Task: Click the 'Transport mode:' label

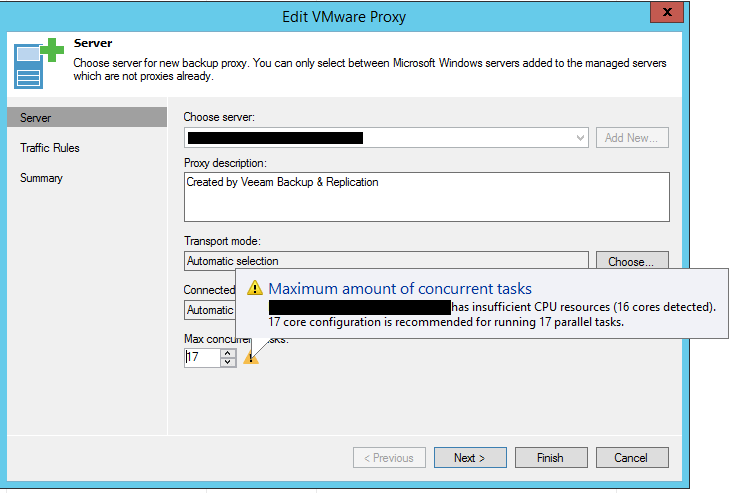Action: tap(222, 241)
